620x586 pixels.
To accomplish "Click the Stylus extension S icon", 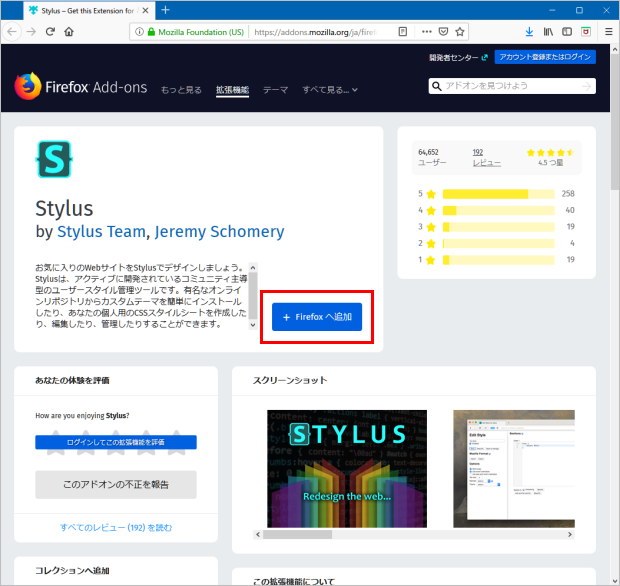I will (54, 159).
